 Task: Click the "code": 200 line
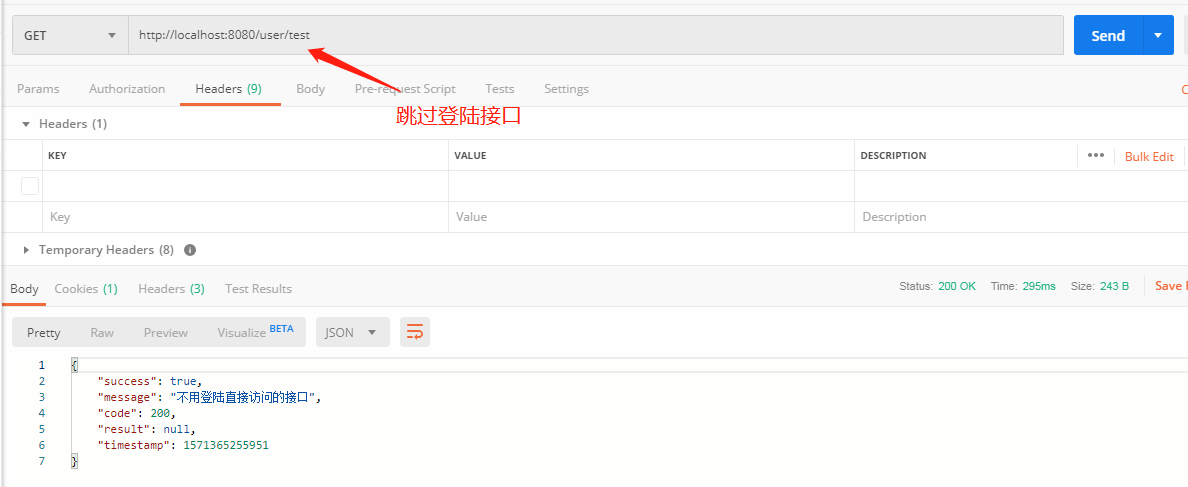136,413
